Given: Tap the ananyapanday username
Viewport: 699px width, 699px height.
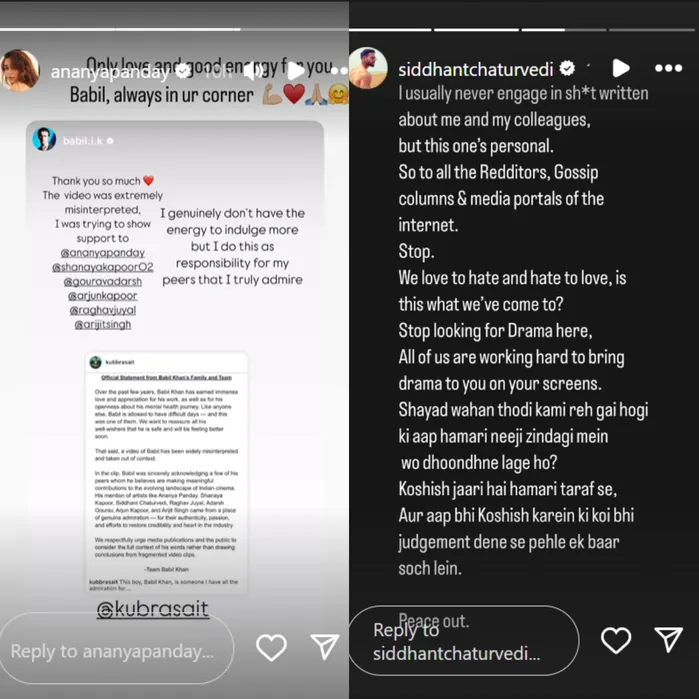Looking at the screenshot, I should click(110, 71).
